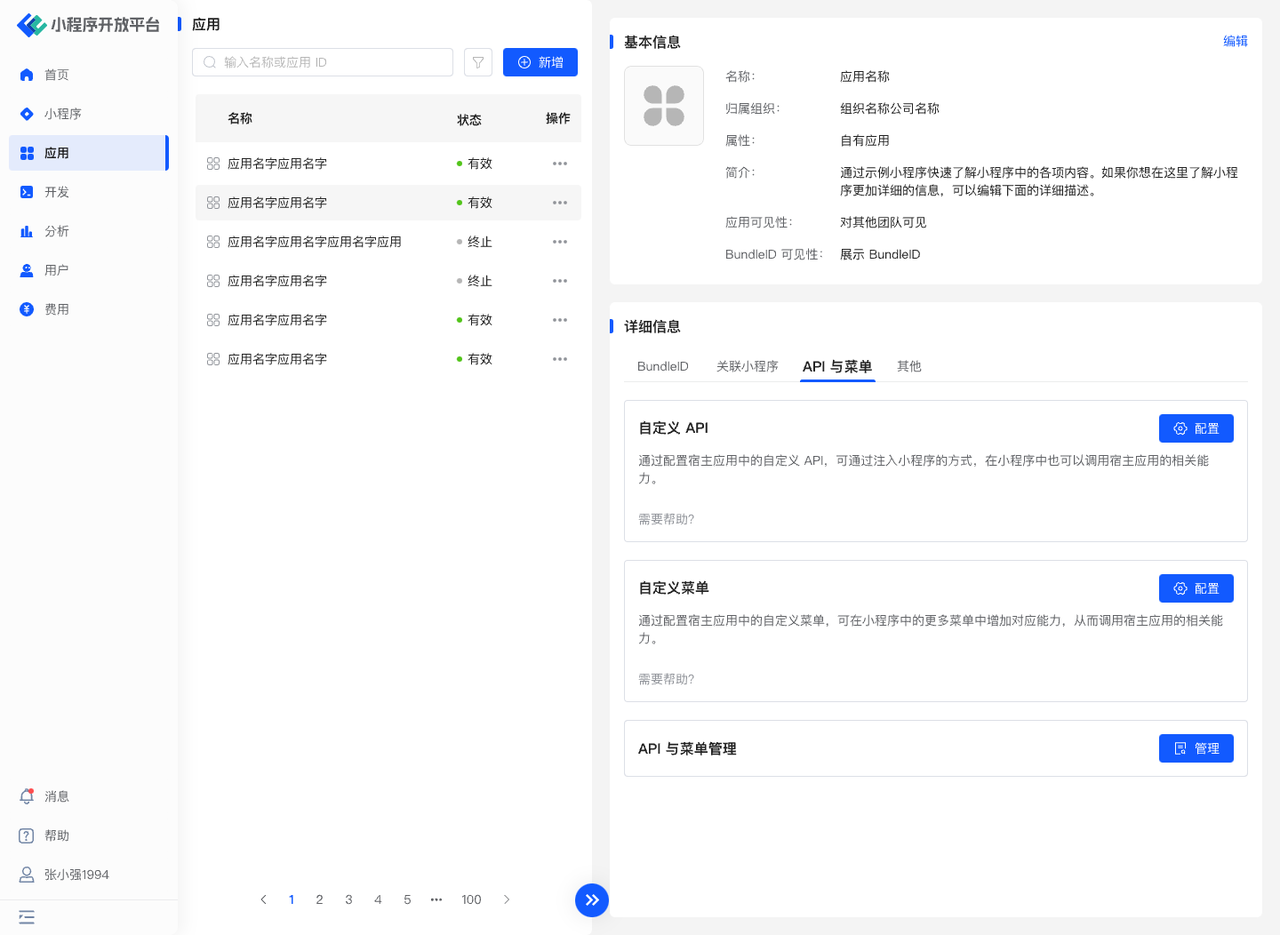Click 编辑 link in basic info

click(1235, 41)
